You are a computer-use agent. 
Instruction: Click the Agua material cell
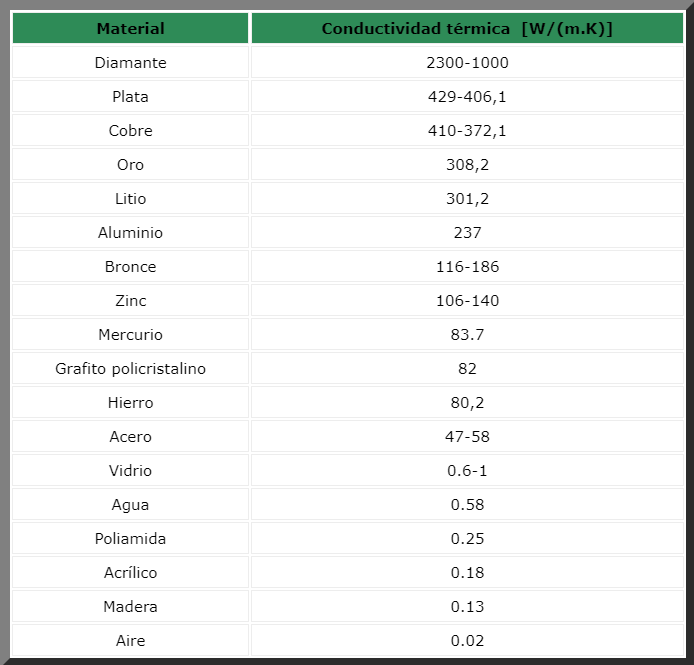(131, 505)
